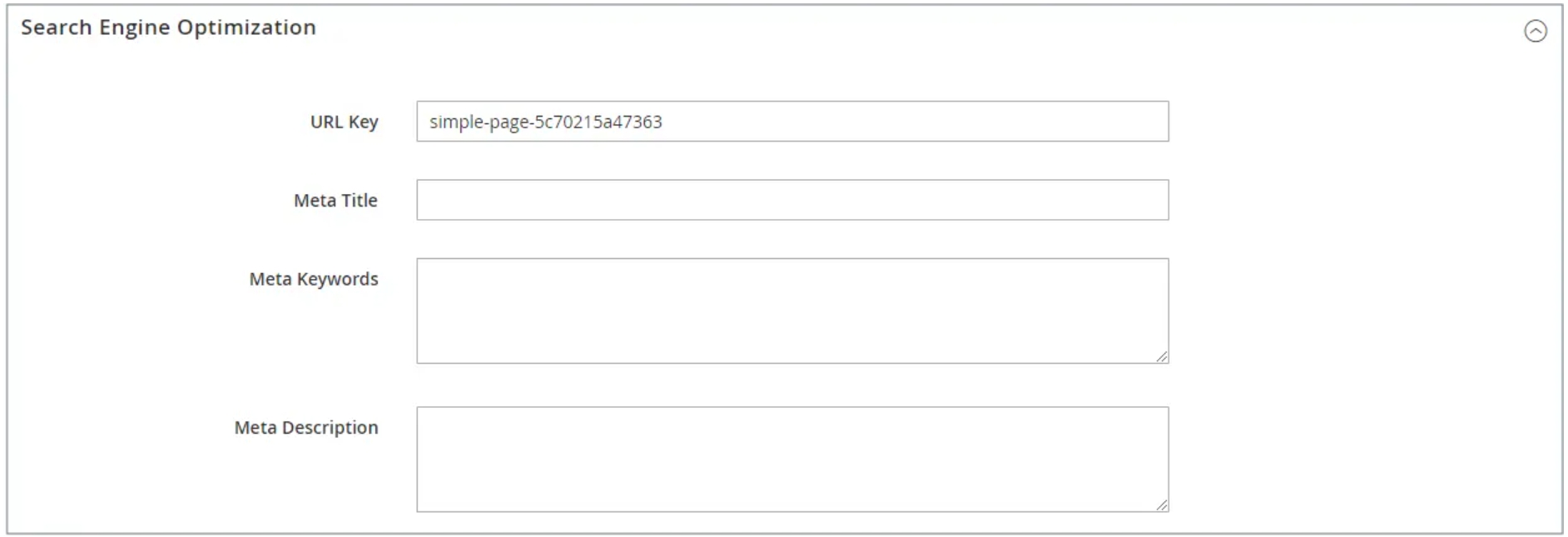Screen dimensions: 1568x537
Task: Click the word Search in the section heading
Action: point(56,27)
